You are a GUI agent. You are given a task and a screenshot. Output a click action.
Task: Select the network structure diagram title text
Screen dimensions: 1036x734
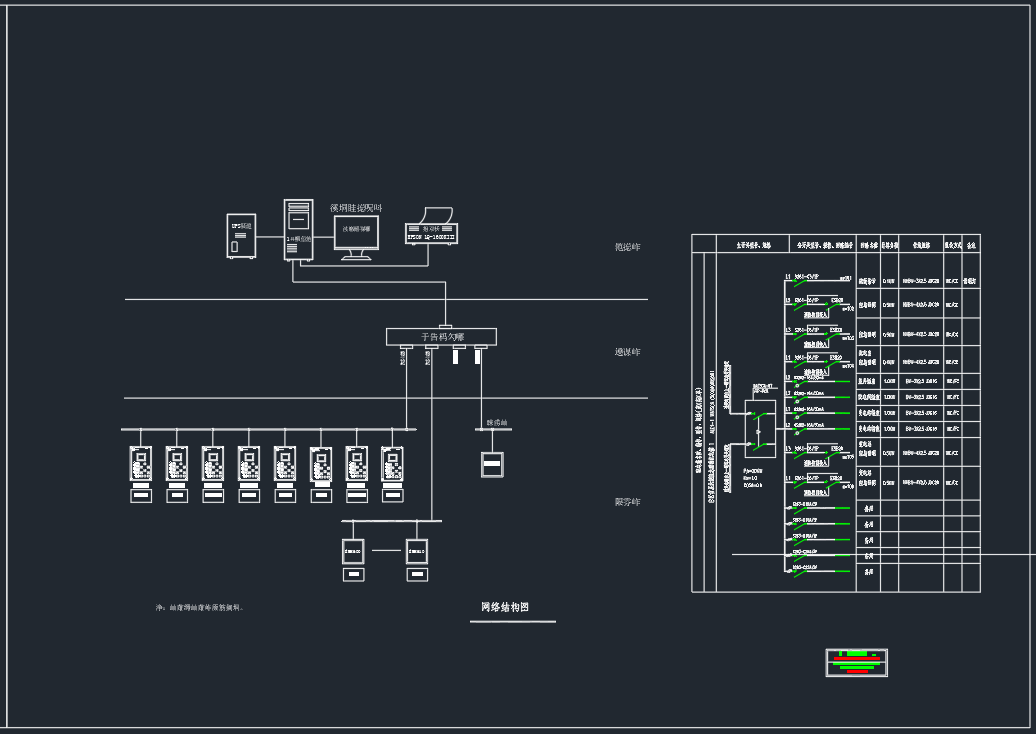[x=504, y=608]
